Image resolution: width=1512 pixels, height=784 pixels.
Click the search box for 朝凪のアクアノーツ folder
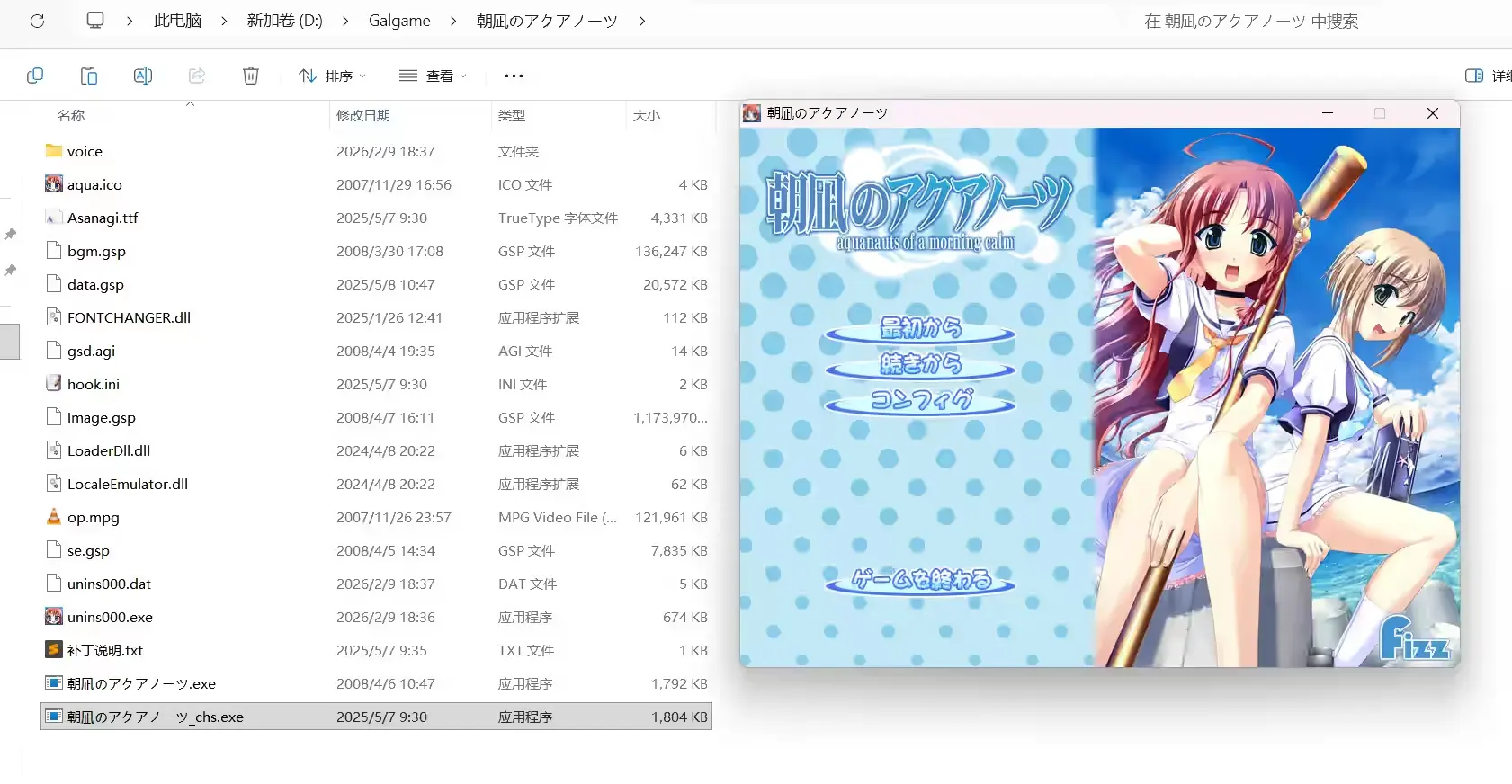[x=1251, y=21]
